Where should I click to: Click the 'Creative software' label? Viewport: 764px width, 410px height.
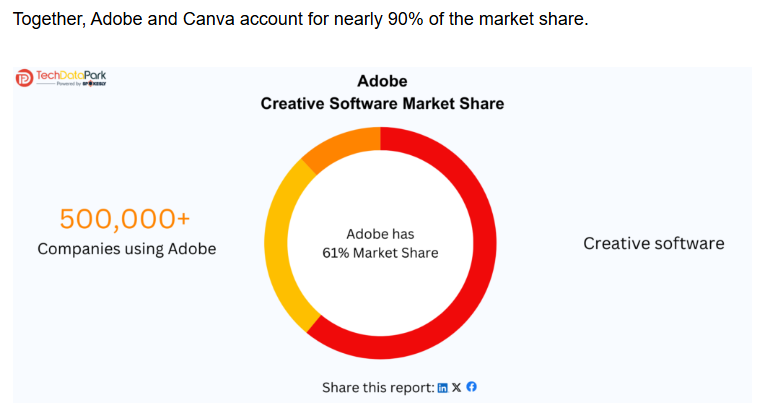click(653, 243)
